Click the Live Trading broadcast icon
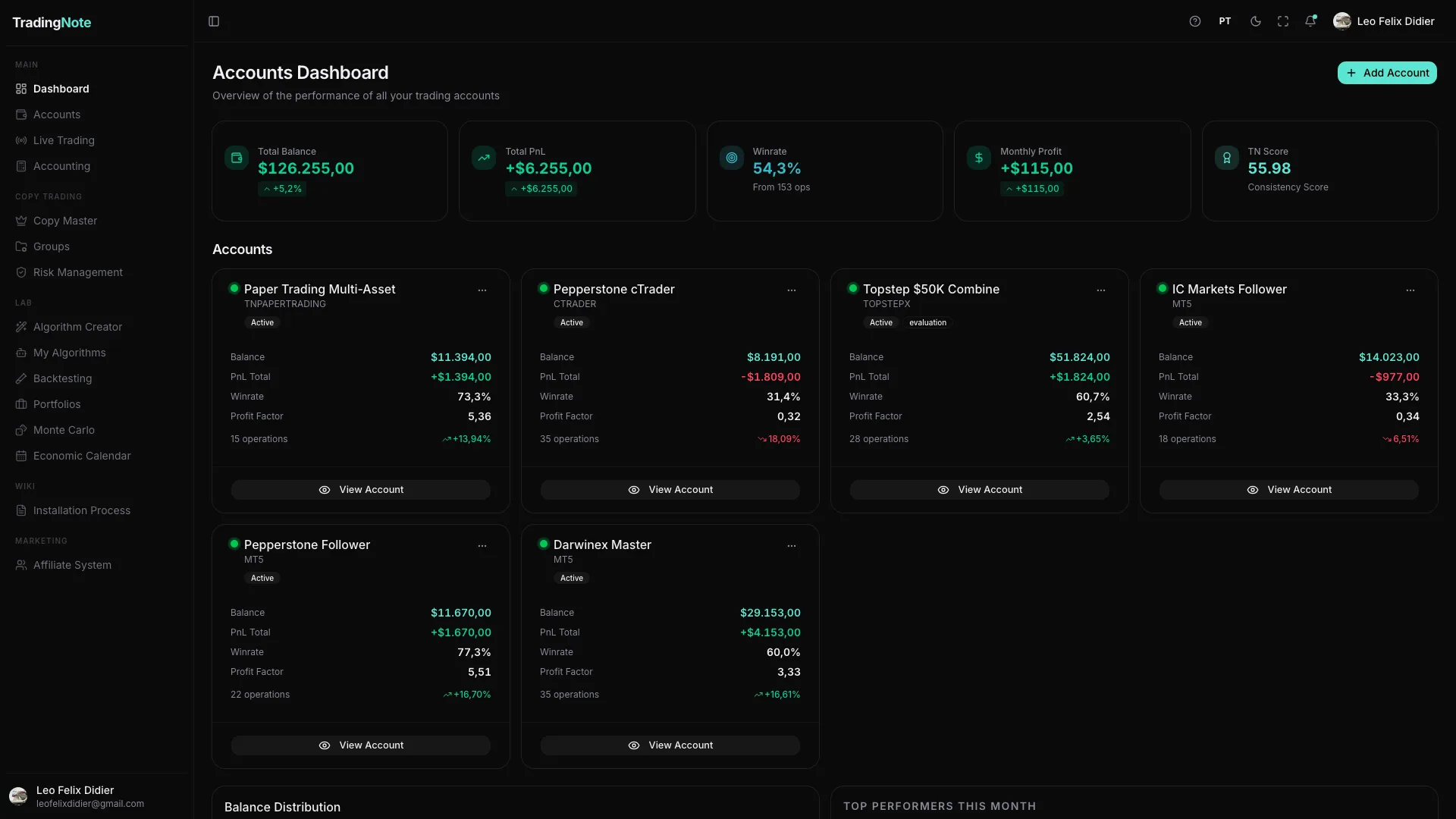1456x819 pixels. [21, 140]
